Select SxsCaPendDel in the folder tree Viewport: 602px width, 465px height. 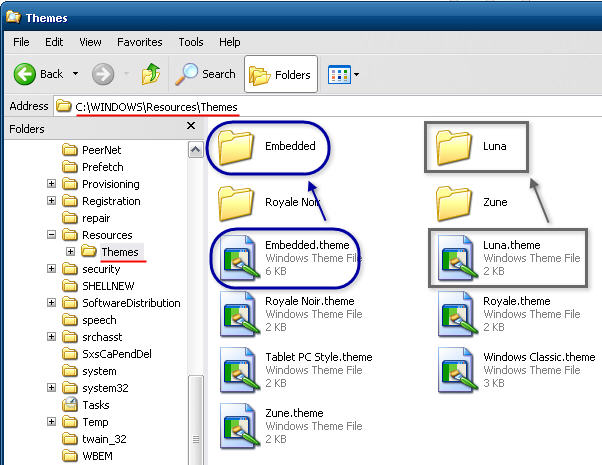coord(117,354)
